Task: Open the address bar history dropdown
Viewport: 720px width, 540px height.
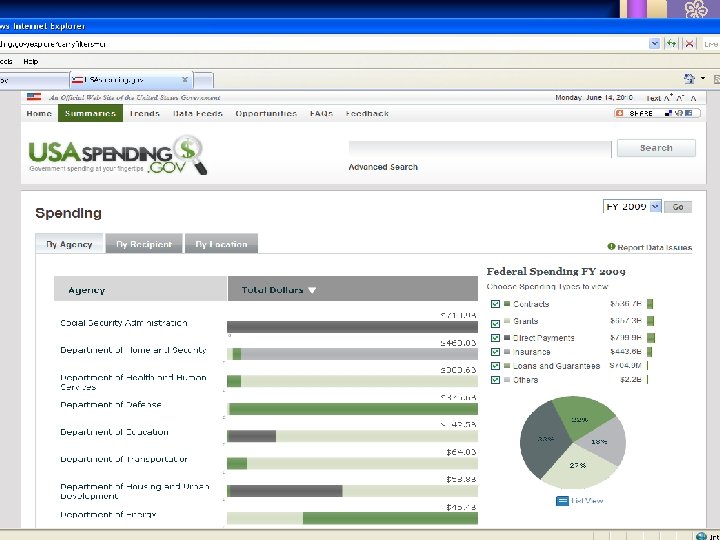Action: click(x=654, y=44)
